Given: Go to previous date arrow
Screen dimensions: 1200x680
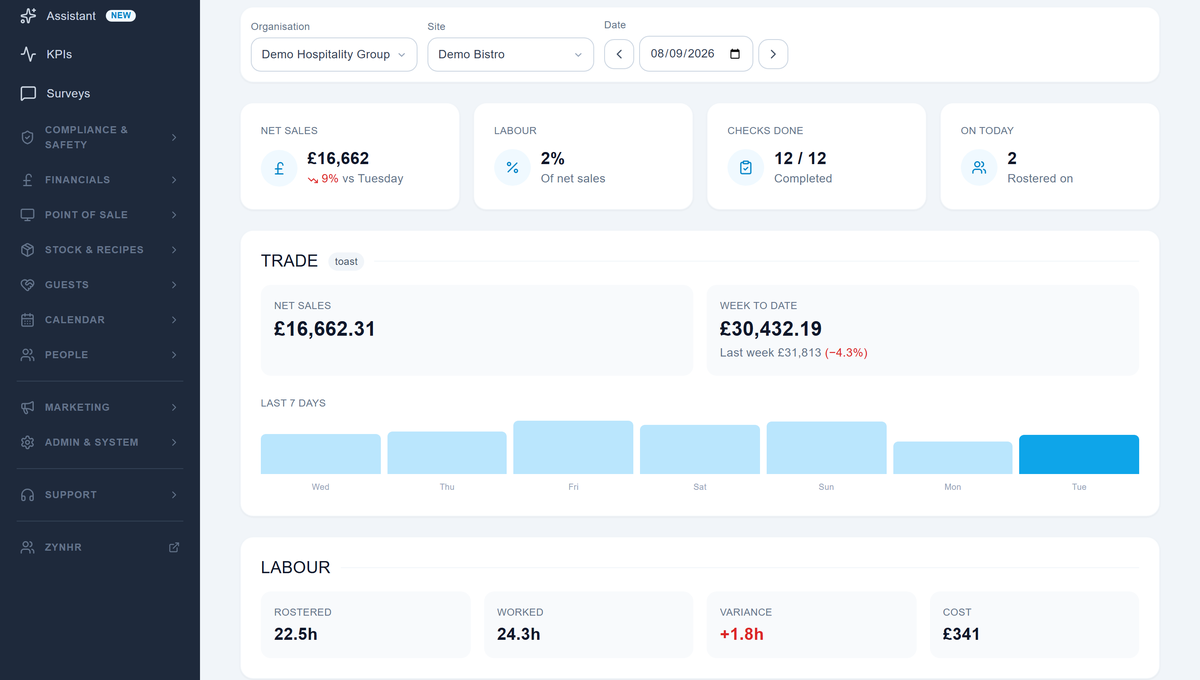Looking at the screenshot, I should (619, 54).
